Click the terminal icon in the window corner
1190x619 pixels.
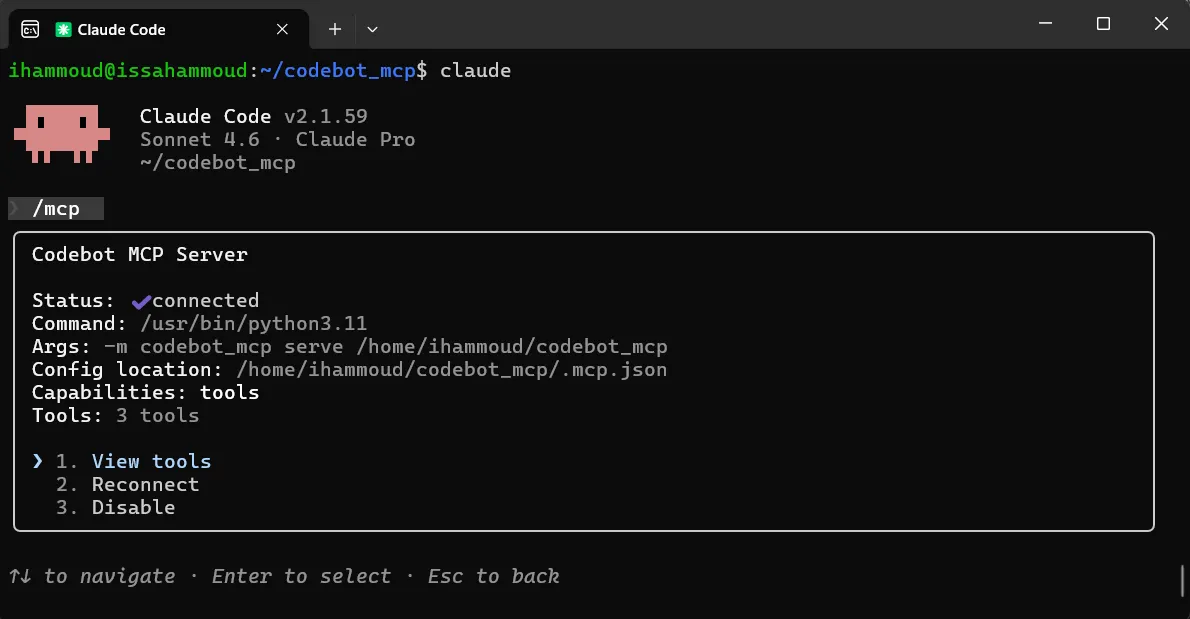[30, 28]
